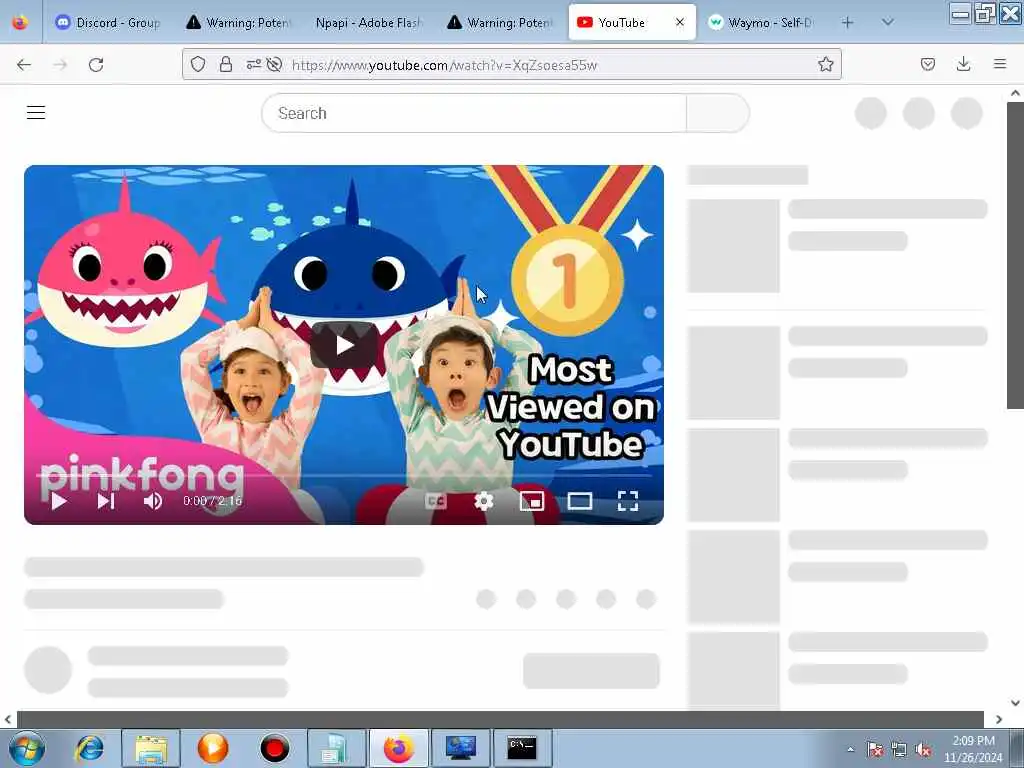The width and height of the screenshot is (1024, 768).
Task: Focus the YouTube Search field
Action: pyautogui.click(x=474, y=113)
